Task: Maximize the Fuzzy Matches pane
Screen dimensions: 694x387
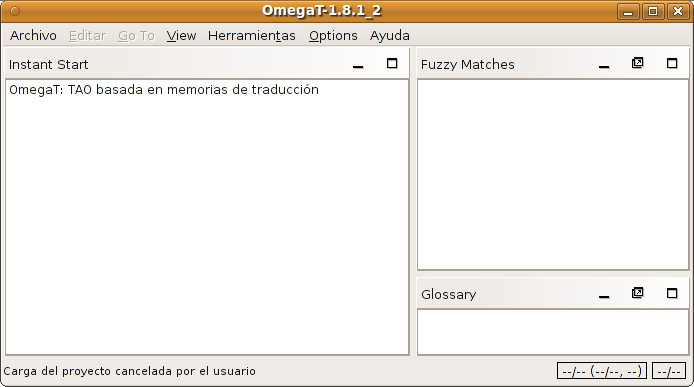Action: 672,64
